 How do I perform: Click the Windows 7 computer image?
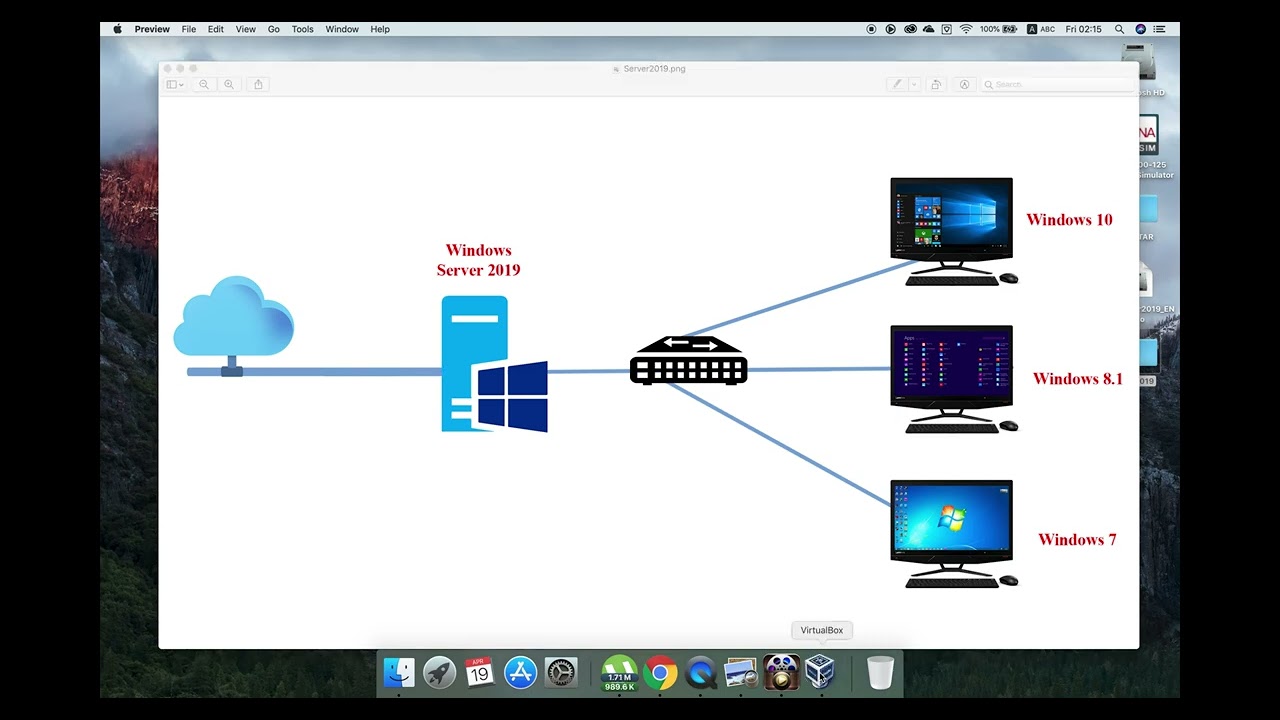point(954,534)
